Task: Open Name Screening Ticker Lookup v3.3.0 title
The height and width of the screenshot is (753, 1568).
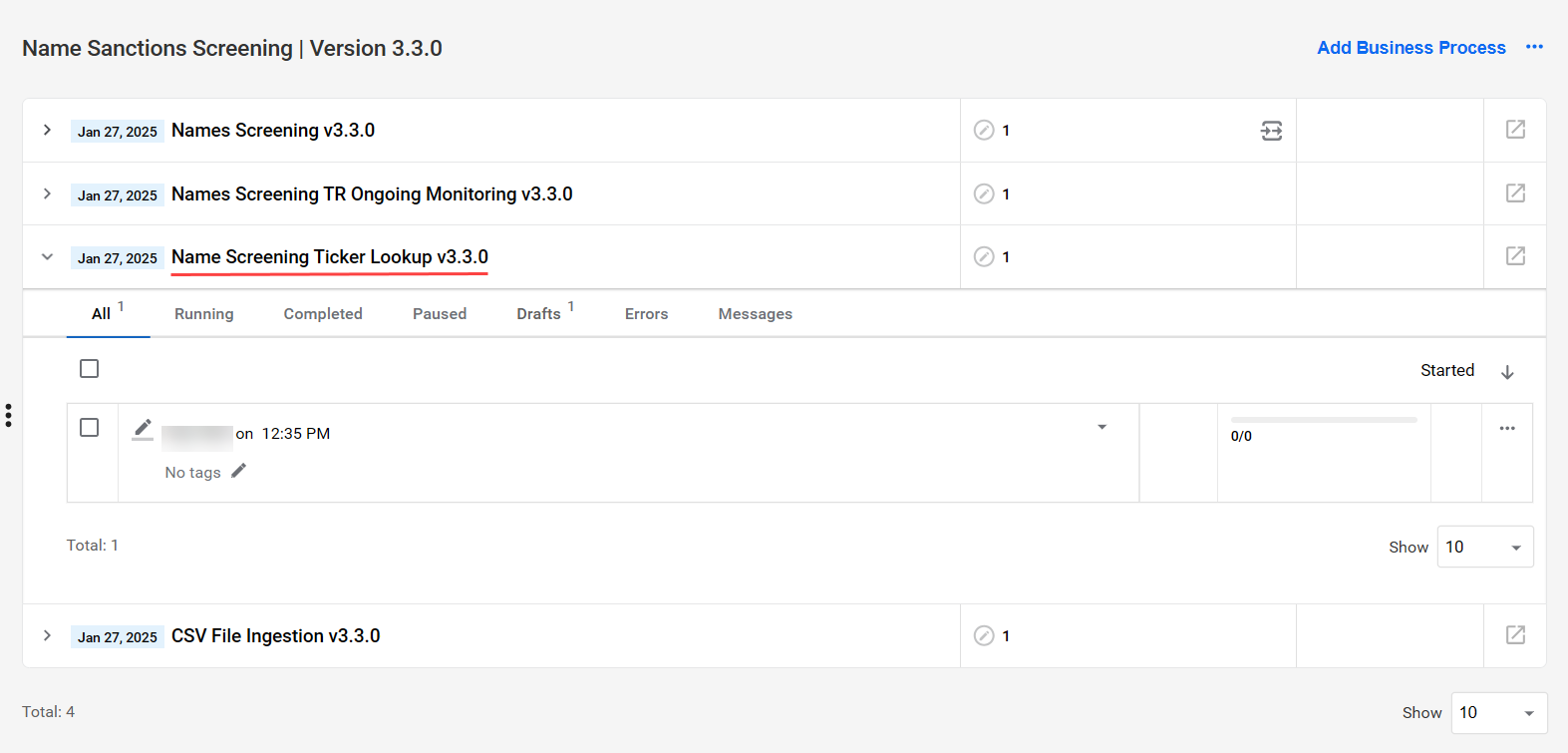Action: 330,256
